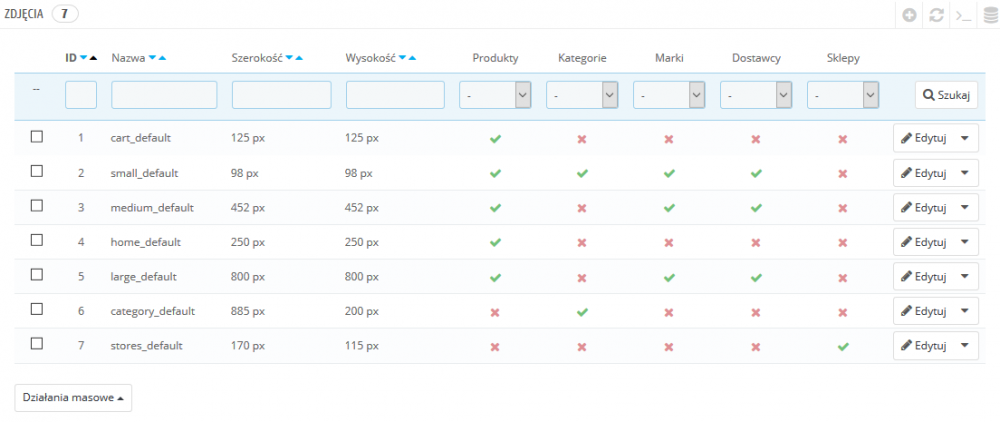Click the Szerokość filter input field
This screenshot has height=422, width=1000.
pyautogui.click(x=281, y=95)
